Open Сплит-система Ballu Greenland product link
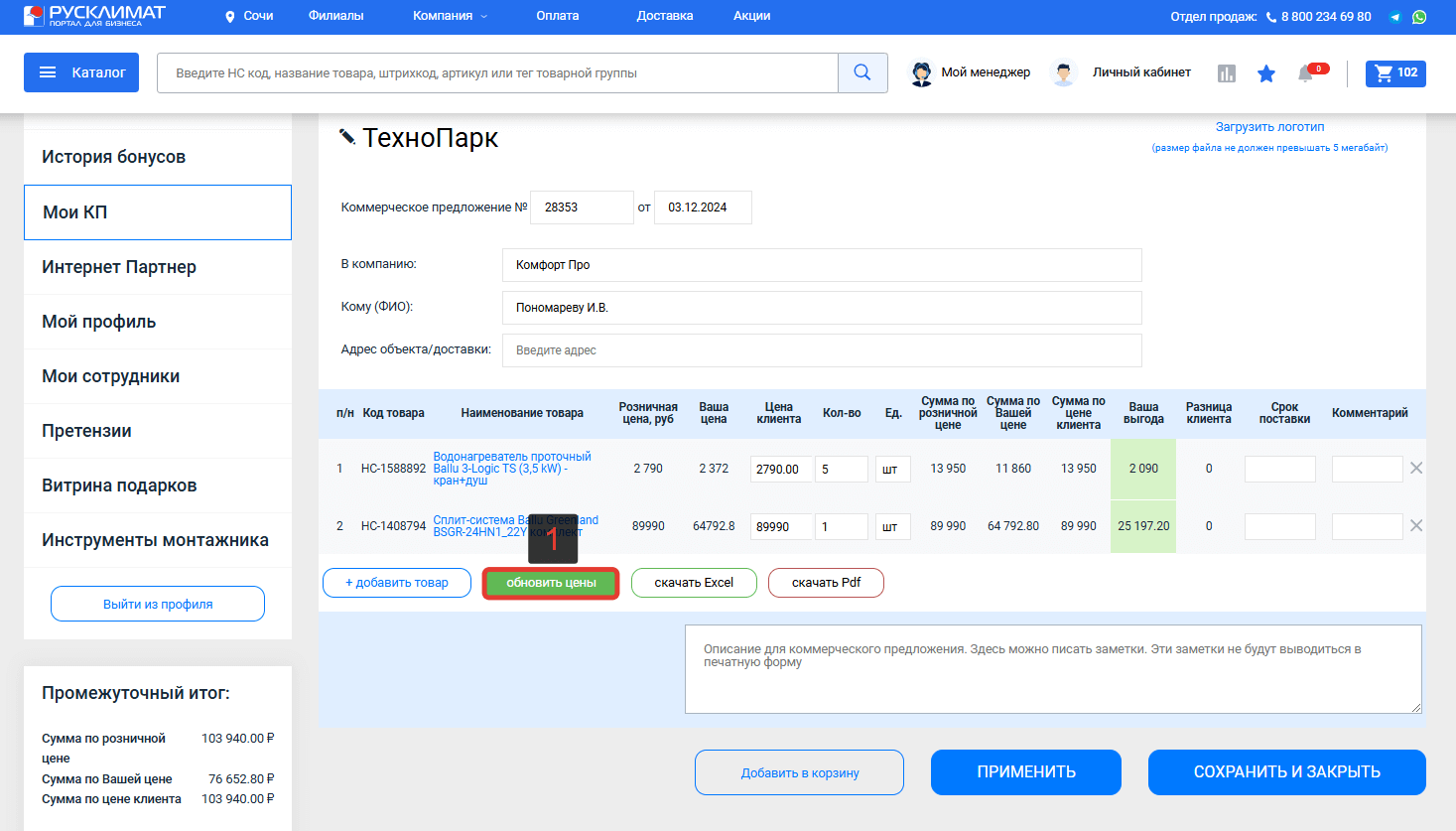The height and width of the screenshot is (831, 1456). point(516,526)
